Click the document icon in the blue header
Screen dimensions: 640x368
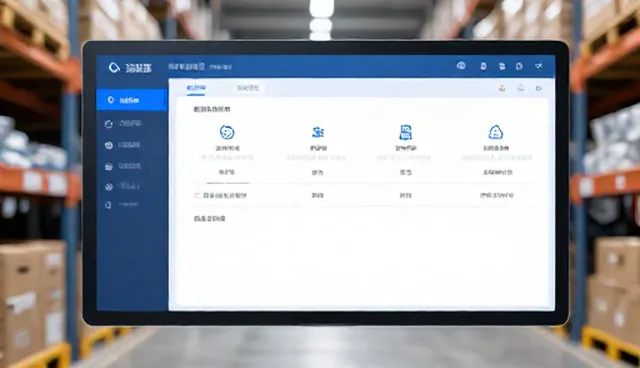tap(483, 66)
